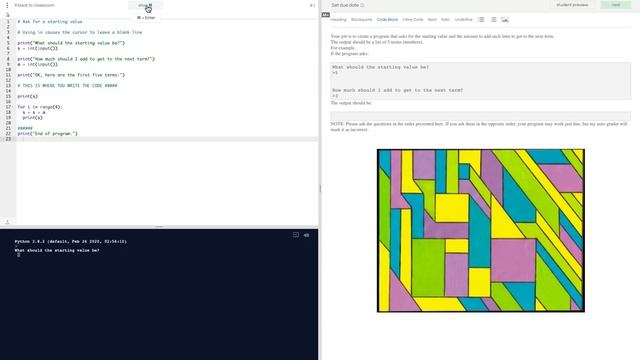Click the console input cursor
The image size is (640, 360).
click(18, 255)
